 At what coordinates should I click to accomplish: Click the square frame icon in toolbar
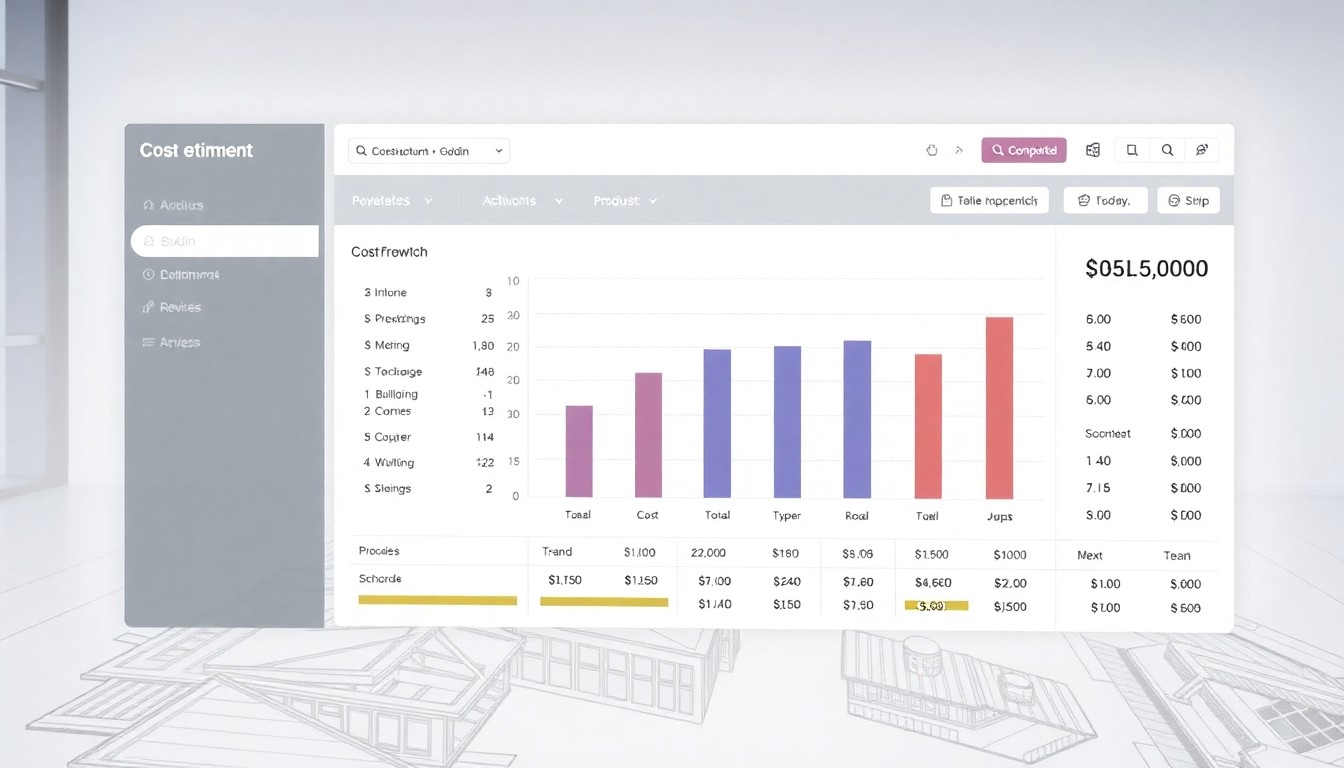(1132, 150)
